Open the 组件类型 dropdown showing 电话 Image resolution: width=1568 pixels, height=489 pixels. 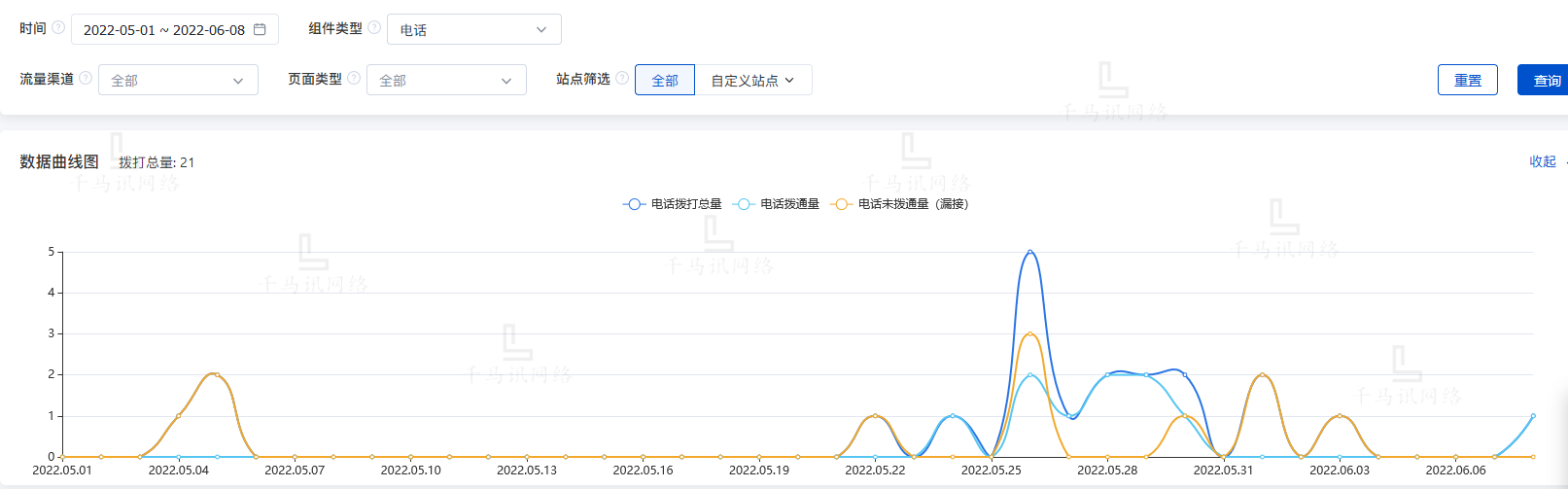coord(473,29)
